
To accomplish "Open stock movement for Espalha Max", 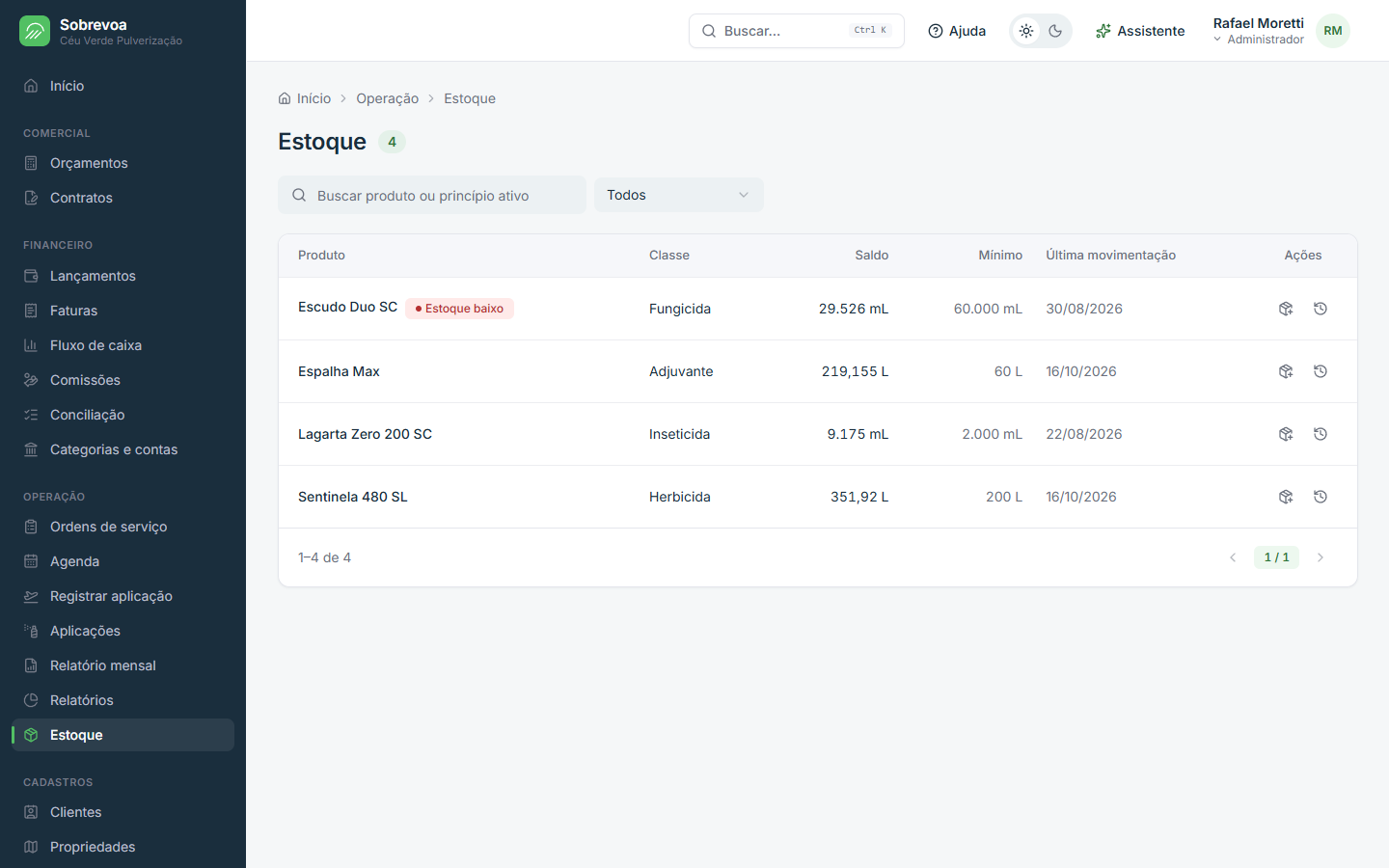I will [1286, 371].
